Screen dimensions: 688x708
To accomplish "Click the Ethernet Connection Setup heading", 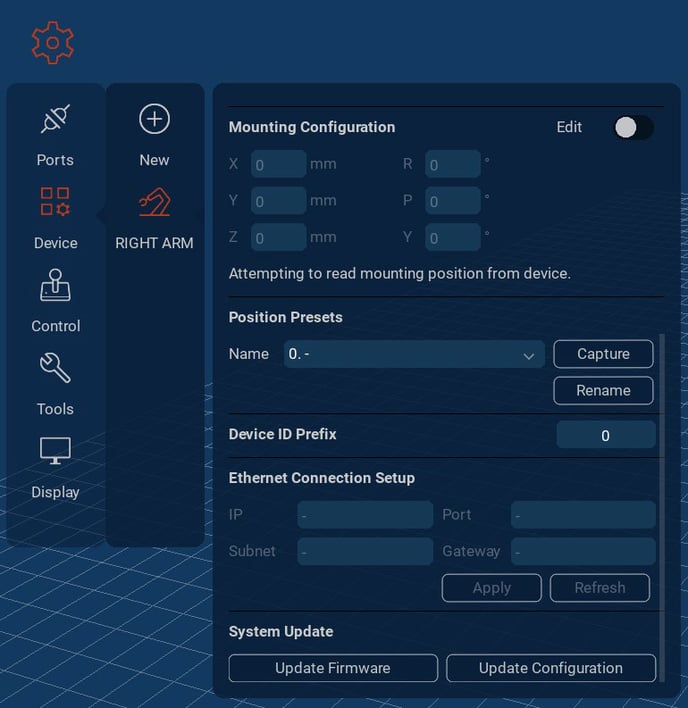I will 321,478.
